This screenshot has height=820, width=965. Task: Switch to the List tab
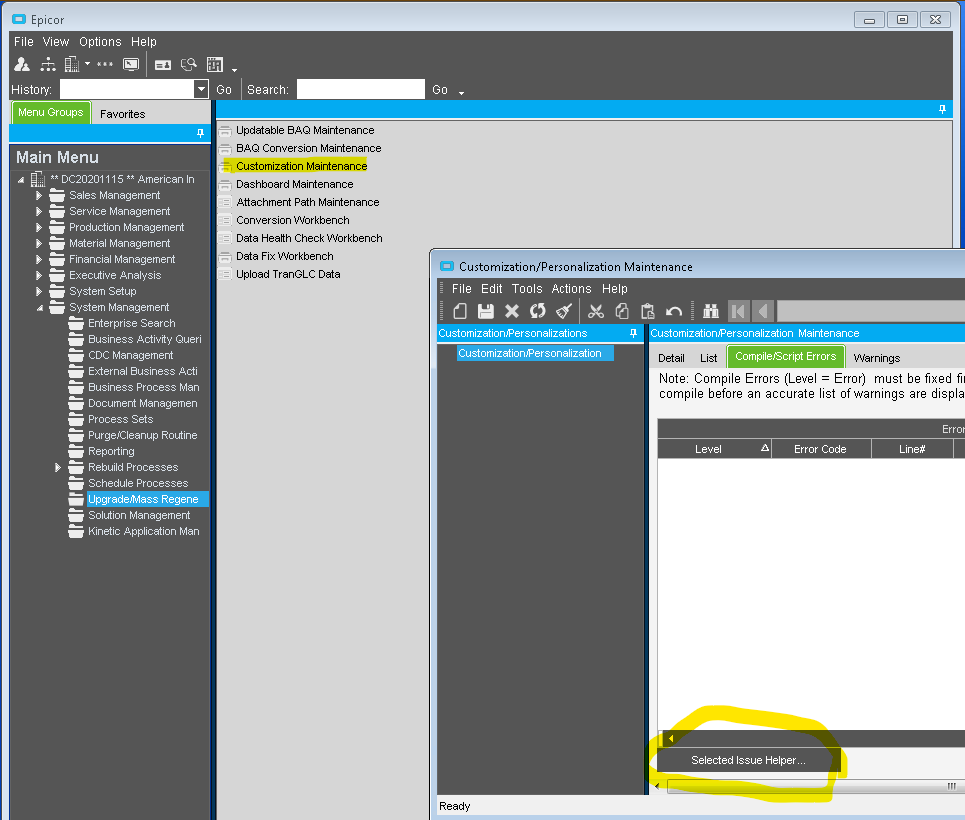coord(708,358)
